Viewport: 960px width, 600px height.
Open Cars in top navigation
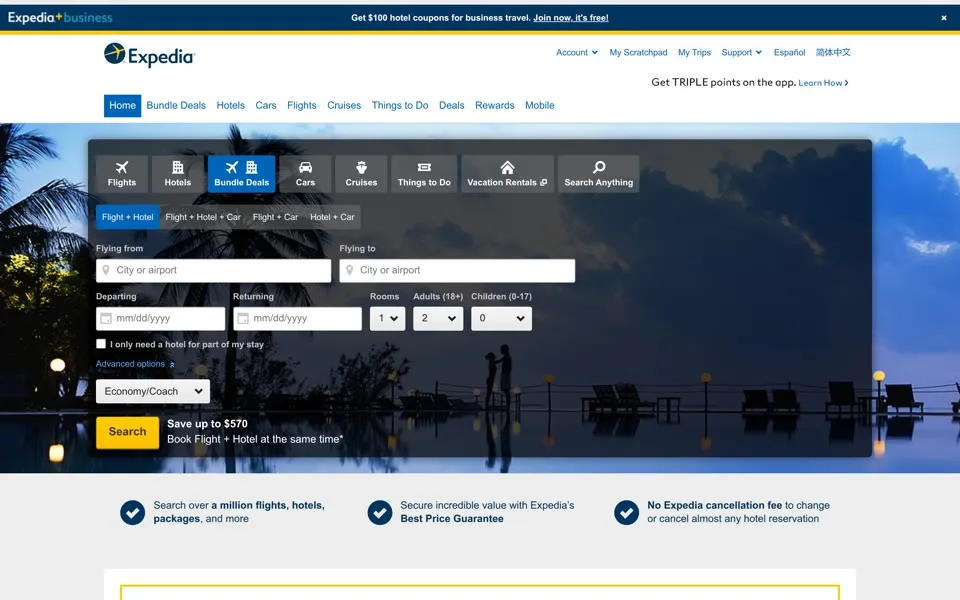(x=266, y=105)
